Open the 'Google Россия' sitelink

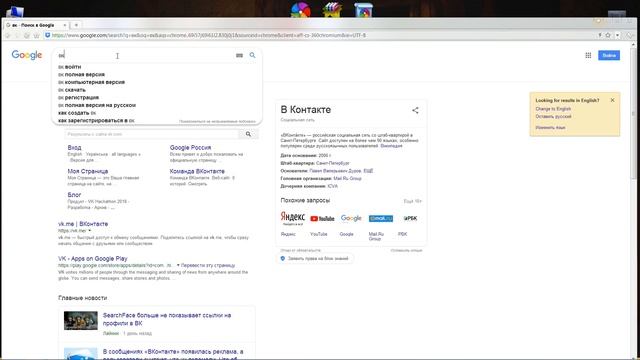190,147
